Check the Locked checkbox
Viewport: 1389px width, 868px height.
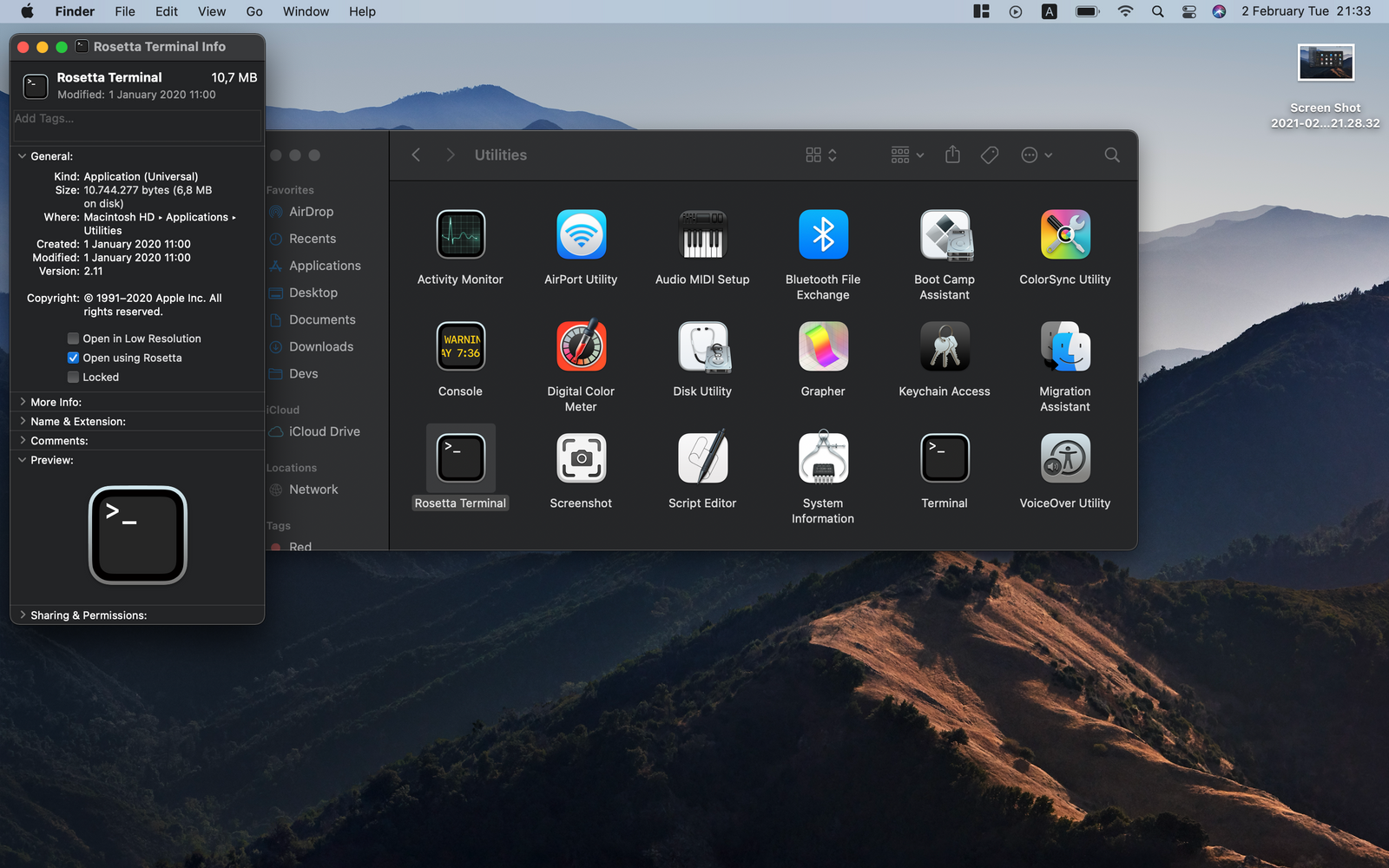tap(73, 377)
